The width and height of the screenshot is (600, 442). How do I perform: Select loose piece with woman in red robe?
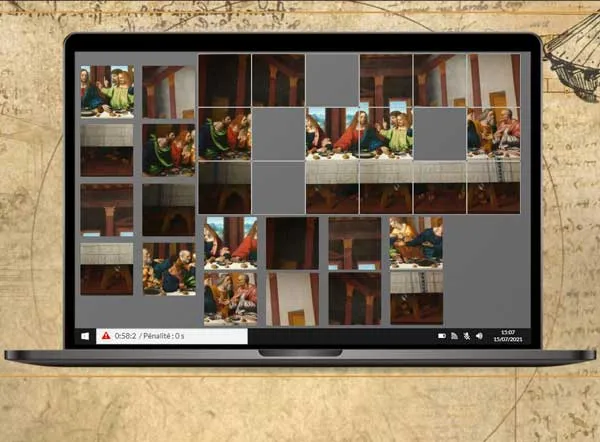(x=230, y=243)
